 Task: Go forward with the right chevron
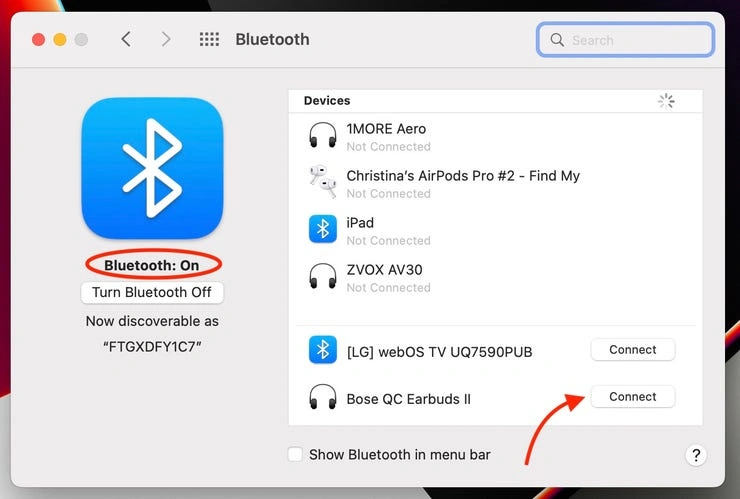pos(166,39)
